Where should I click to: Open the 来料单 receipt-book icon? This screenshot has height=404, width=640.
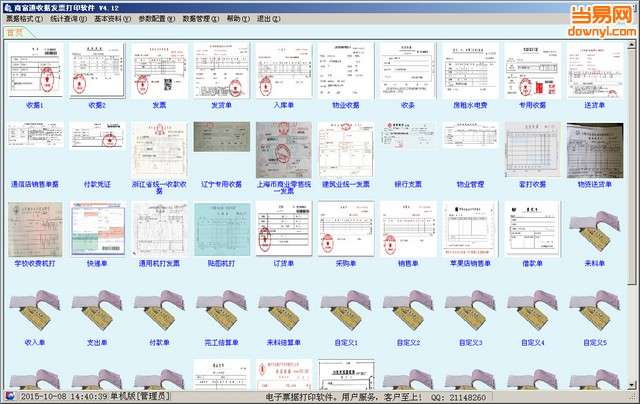tap(595, 231)
